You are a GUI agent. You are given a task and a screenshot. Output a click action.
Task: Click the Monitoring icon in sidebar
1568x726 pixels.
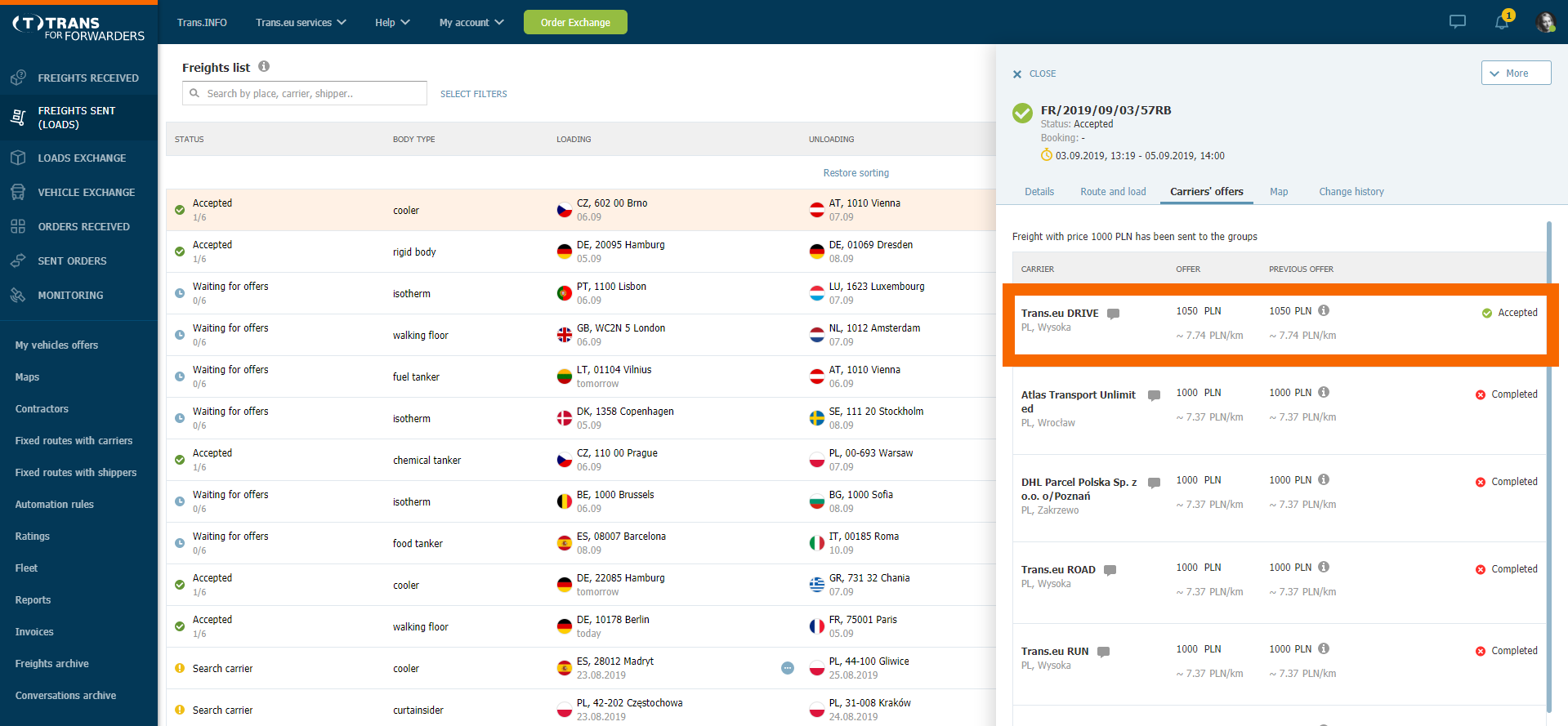pyautogui.click(x=18, y=295)
